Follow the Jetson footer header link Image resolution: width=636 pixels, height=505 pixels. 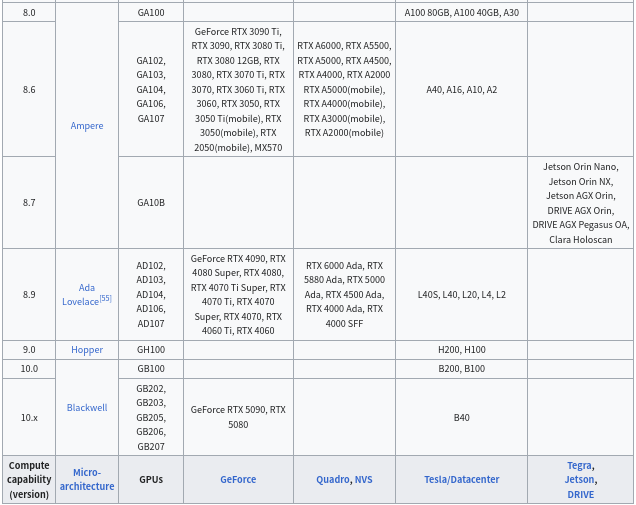click(x=579, y=479)
